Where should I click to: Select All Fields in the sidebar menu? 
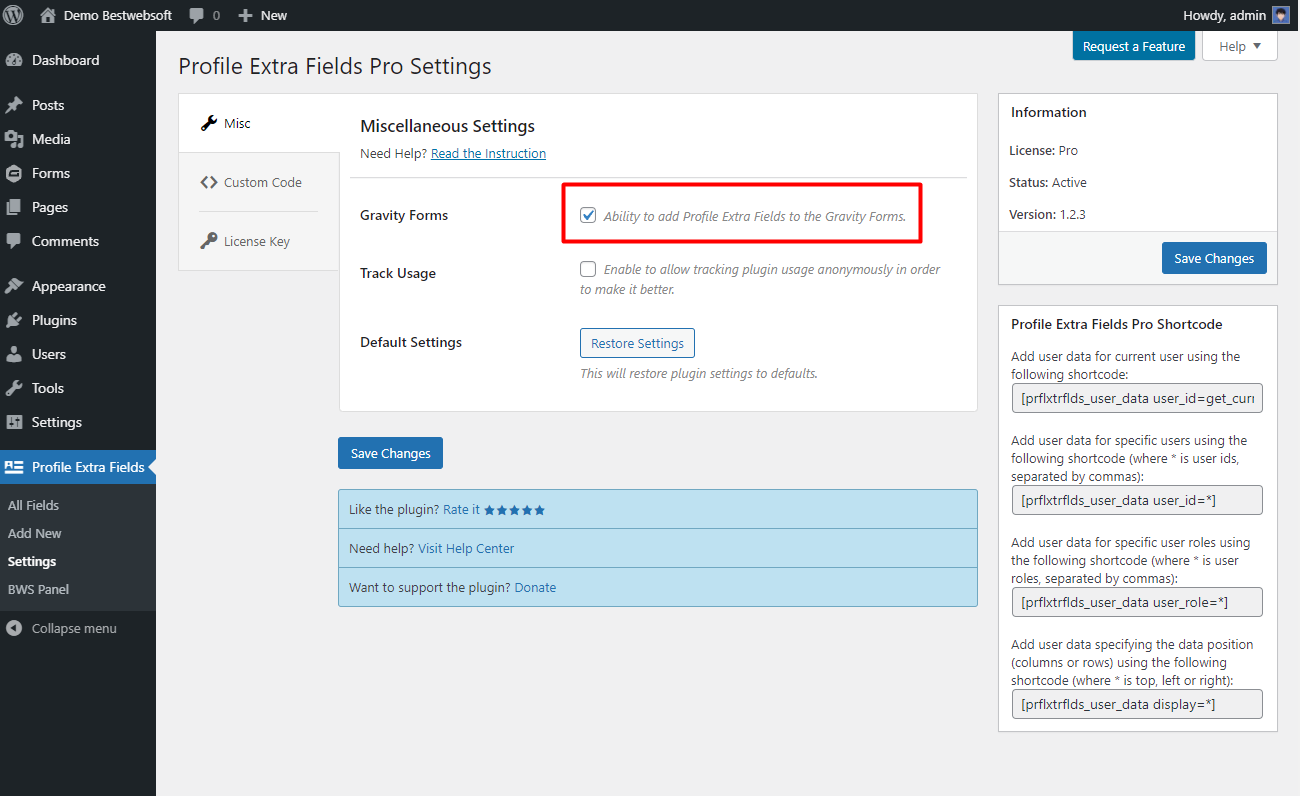[x=34, y=505]
